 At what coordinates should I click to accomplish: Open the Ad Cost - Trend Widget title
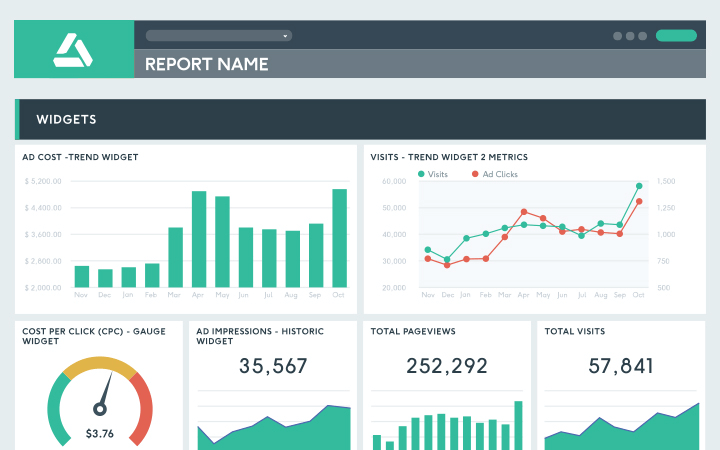80,157
